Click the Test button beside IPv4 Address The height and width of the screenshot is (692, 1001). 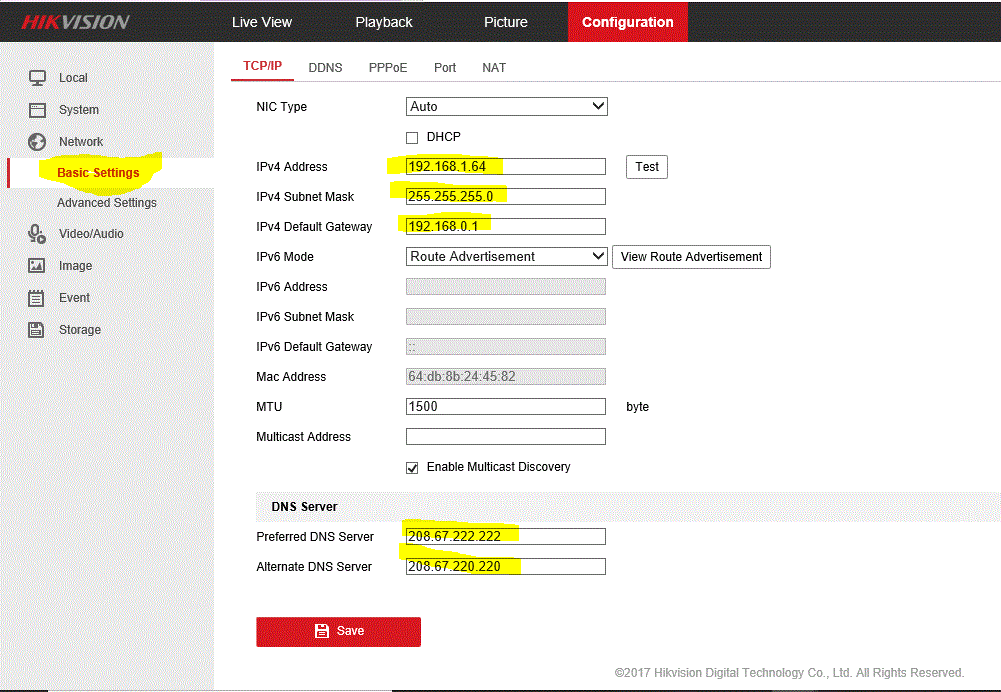(x=647, y=167)
